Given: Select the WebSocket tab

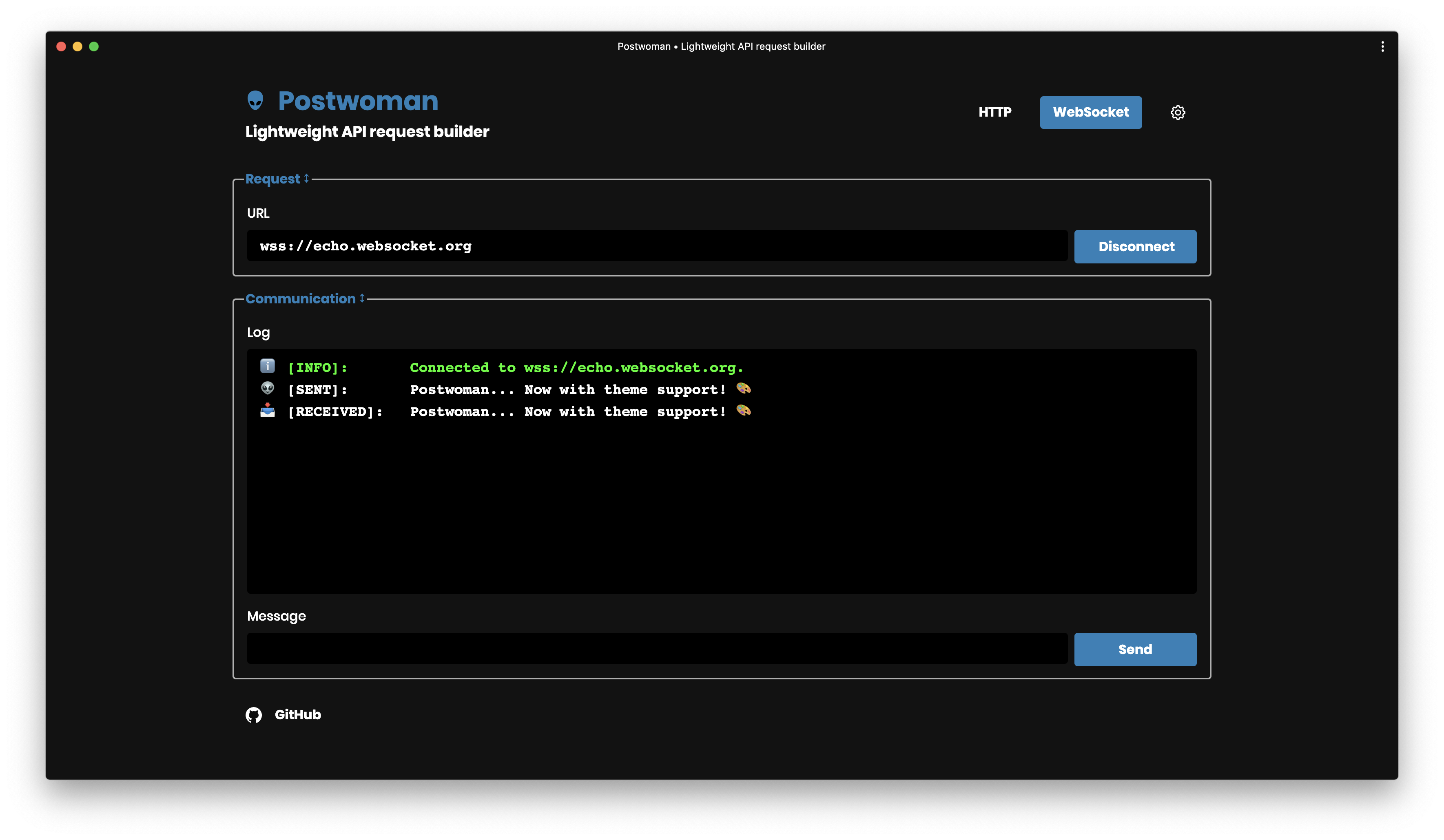Looking at the screenshot, I should pos(1090,112).
